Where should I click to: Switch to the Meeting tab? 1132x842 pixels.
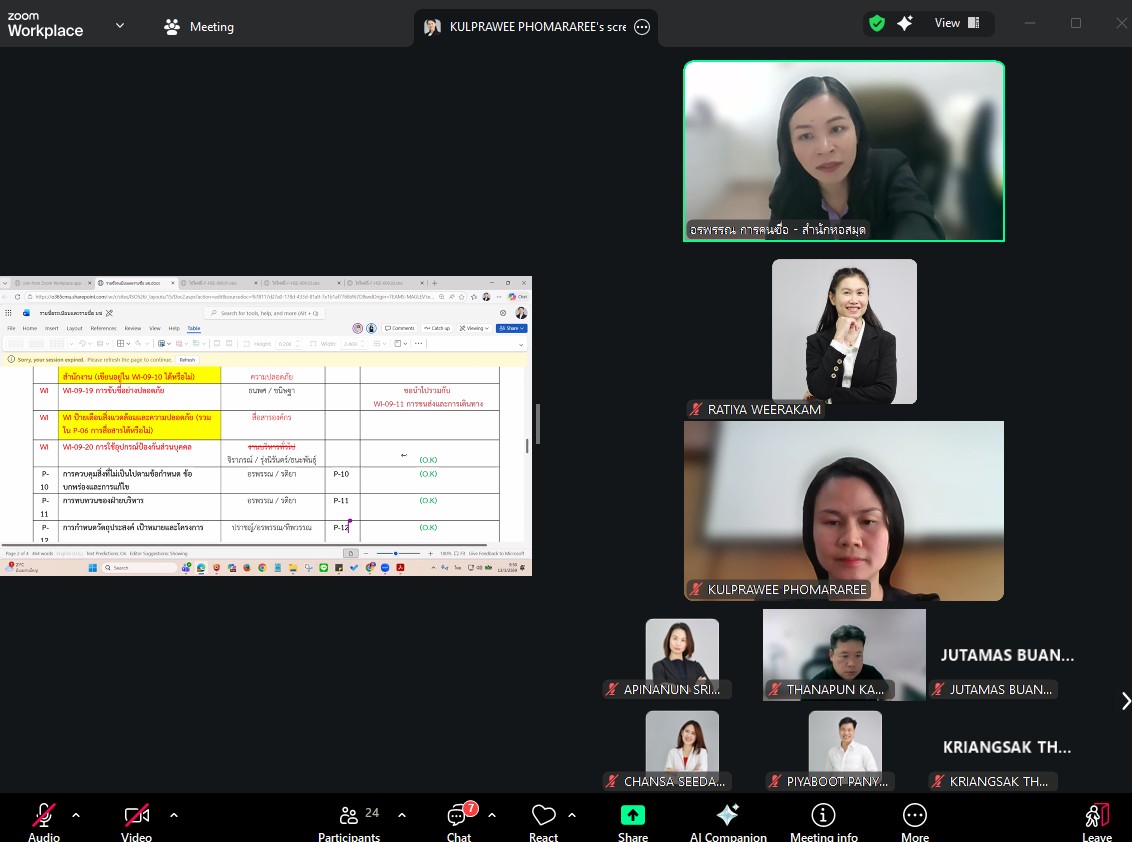pos(199,27)
